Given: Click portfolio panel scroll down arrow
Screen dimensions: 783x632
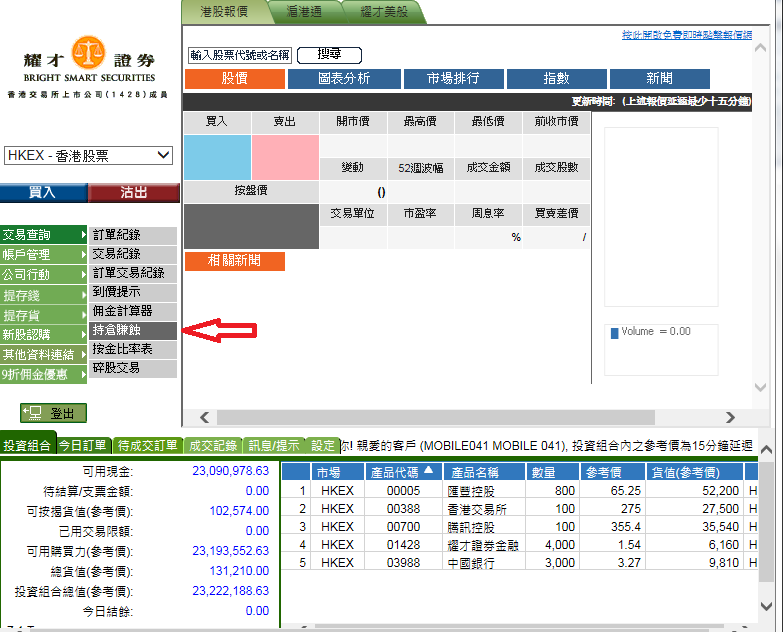Looking at the screenshot, I should click(x=766, y=606).
